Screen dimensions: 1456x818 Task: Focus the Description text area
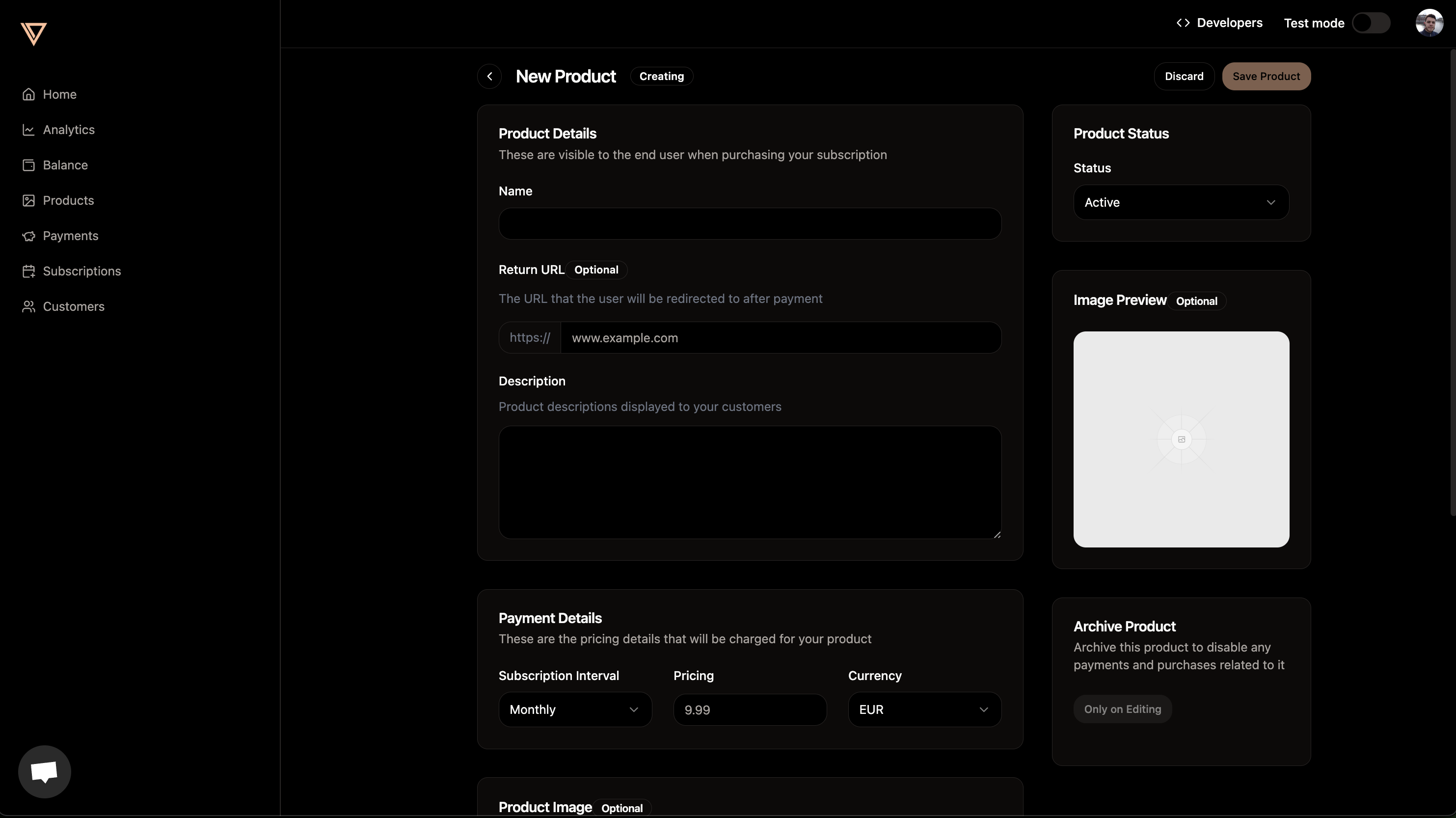pyautogui.click(x=750, y=482)
